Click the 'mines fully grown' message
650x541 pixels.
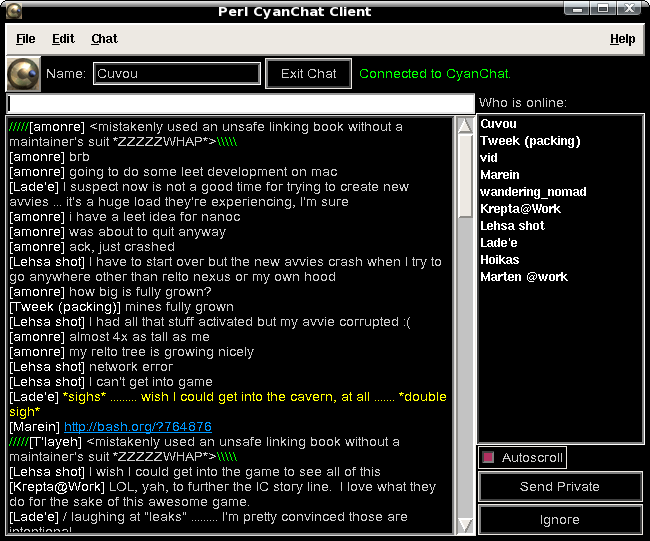pyautogui.click(x=179, y=307)
